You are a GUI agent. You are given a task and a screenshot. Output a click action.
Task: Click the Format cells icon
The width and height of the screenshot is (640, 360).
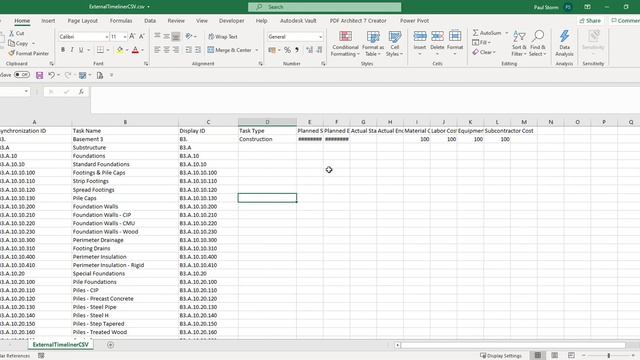point(455,36)
